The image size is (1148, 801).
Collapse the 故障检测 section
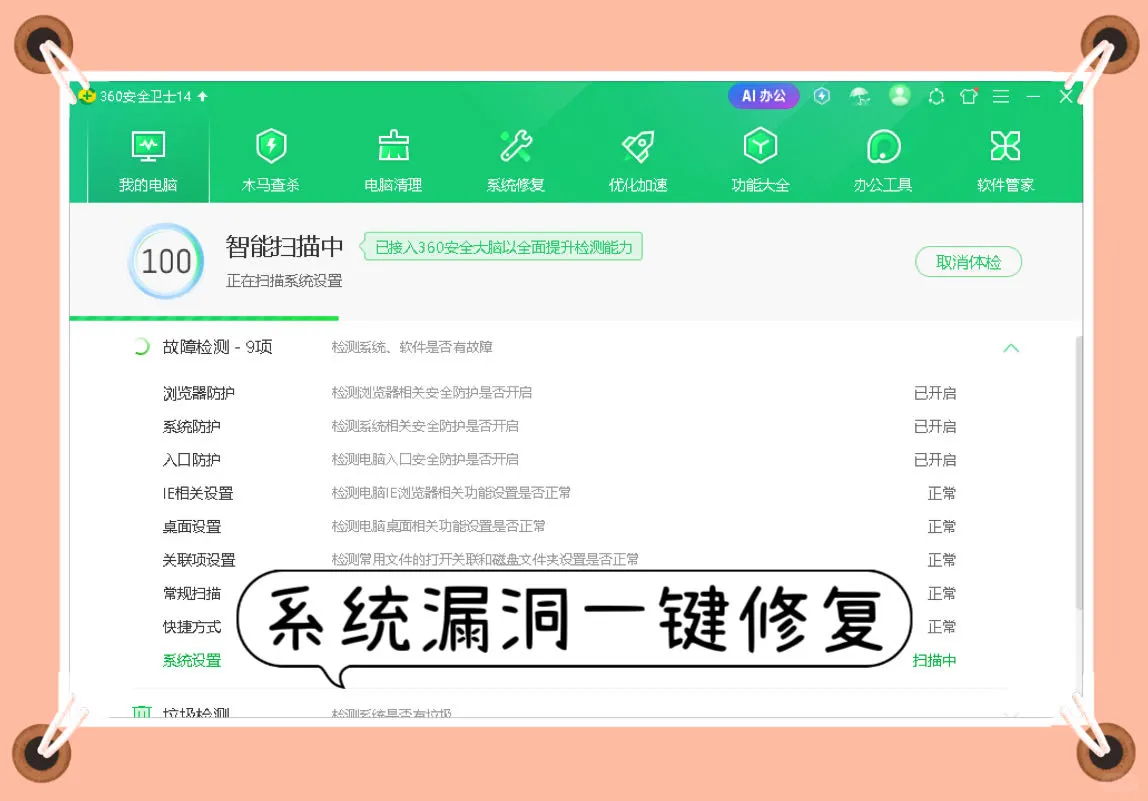pos(1011,348)
